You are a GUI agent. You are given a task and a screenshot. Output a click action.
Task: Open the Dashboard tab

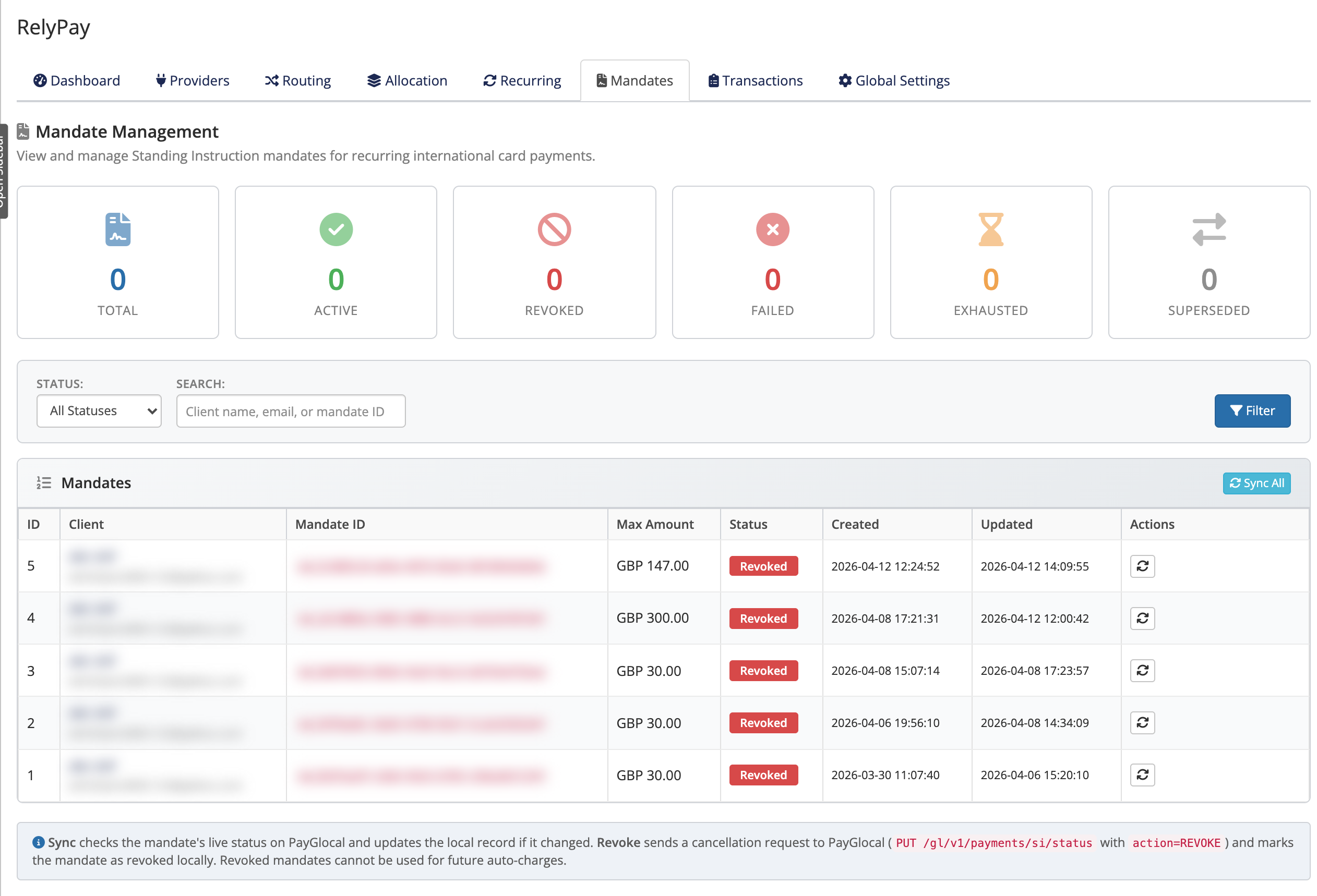[x=77, y=80]
